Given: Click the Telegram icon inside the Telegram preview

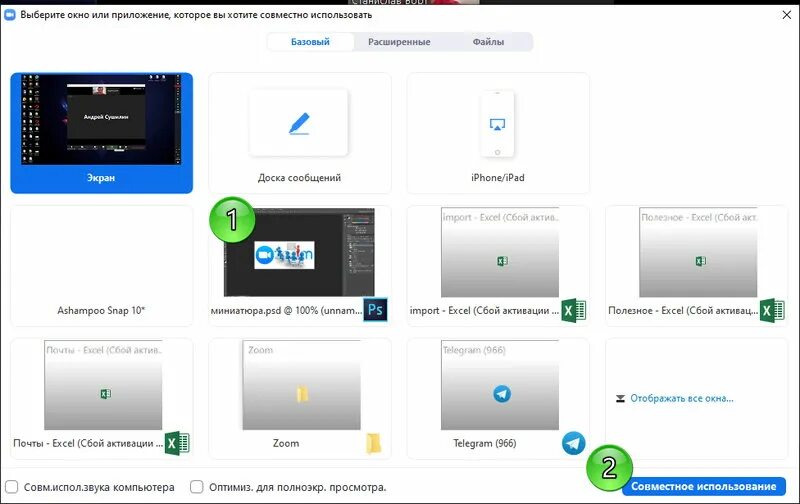Looking at the screenshot, I should pos(502,394).
